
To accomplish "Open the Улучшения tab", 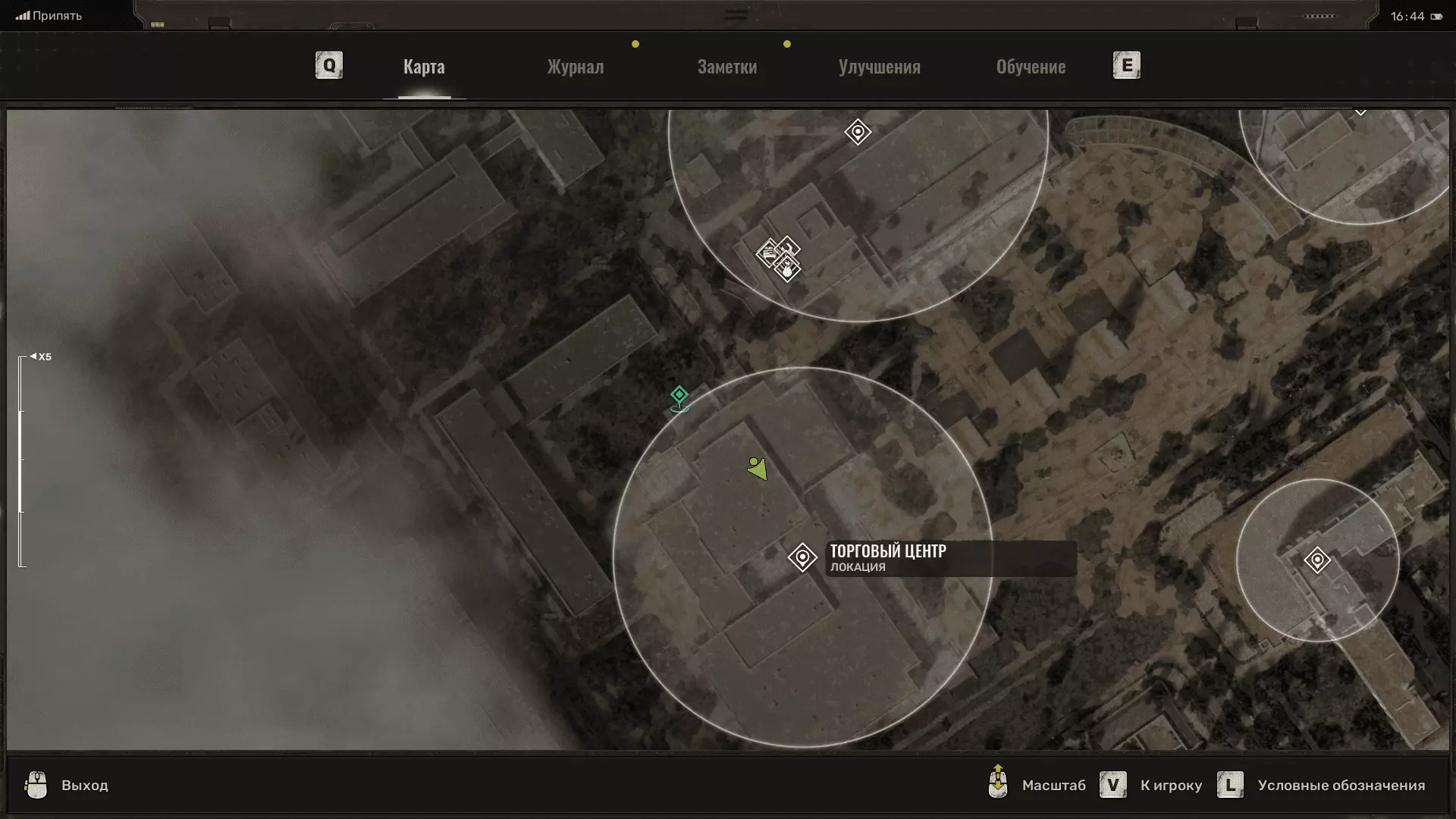I will [x=879, y=67].
